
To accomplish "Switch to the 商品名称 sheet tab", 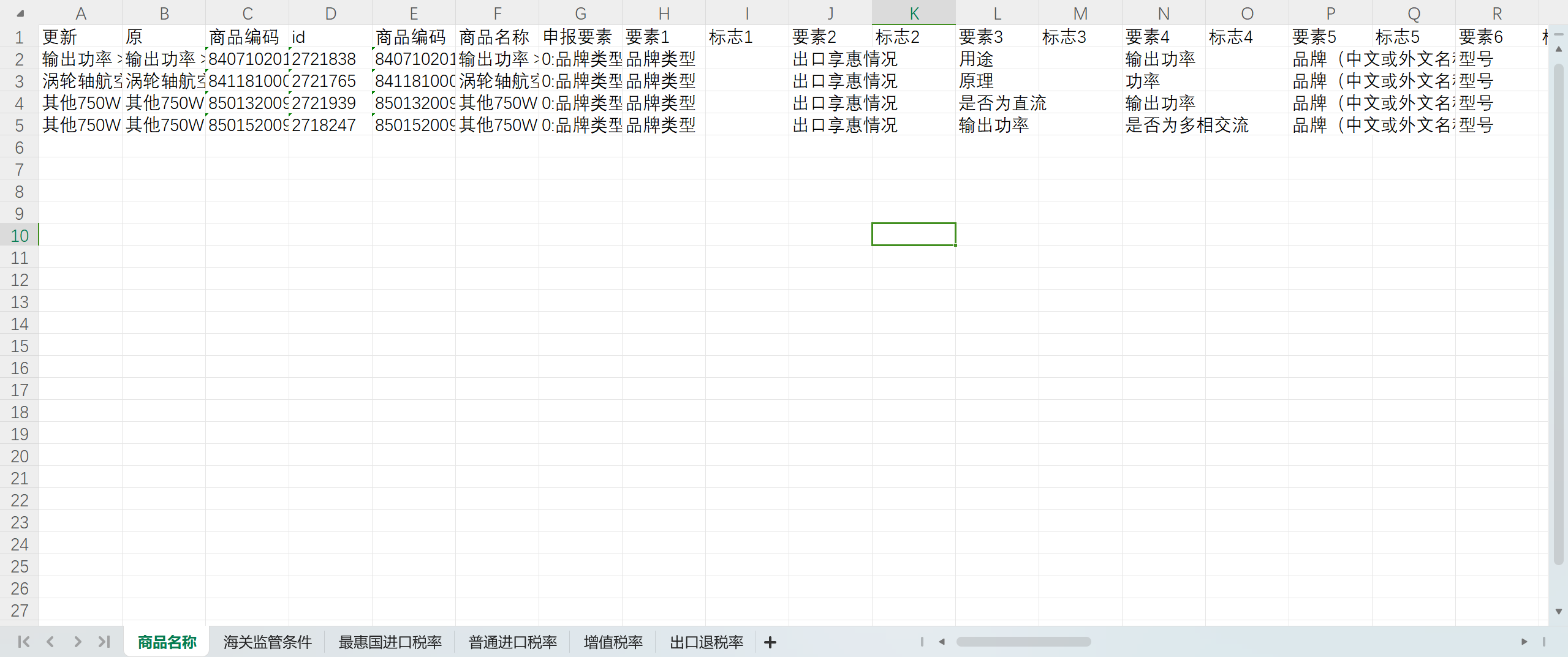I will point(167,642).
